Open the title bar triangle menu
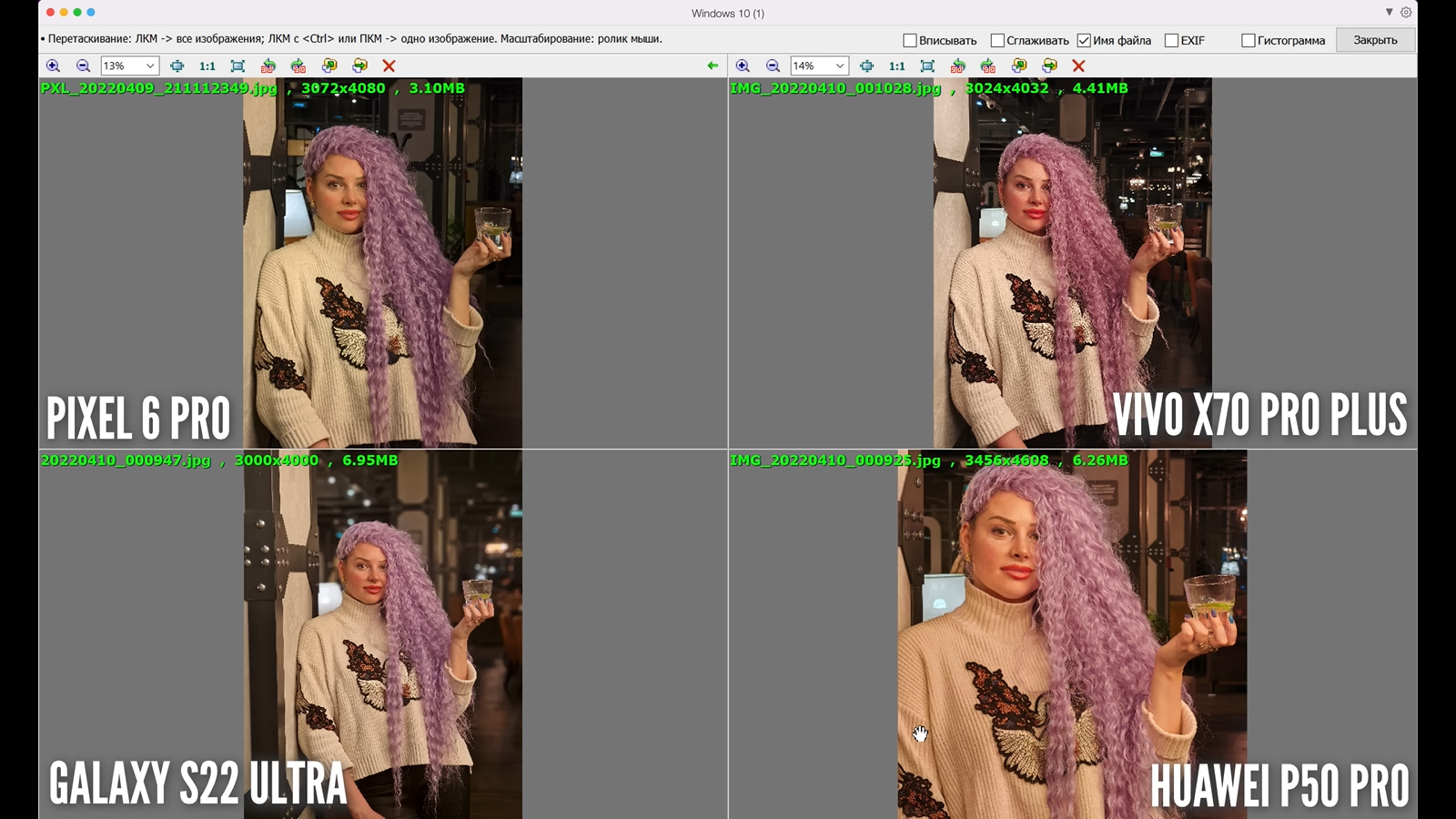This screenshot has width=1456, height=819. (1389, 13)
